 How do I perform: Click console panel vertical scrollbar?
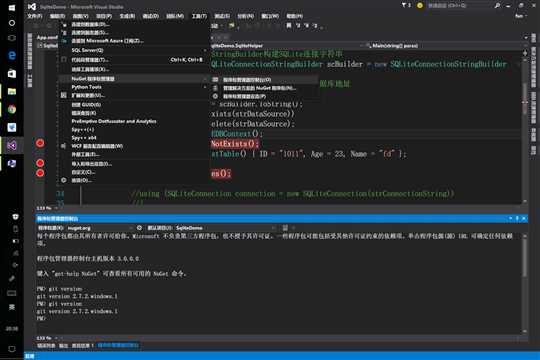525,283
